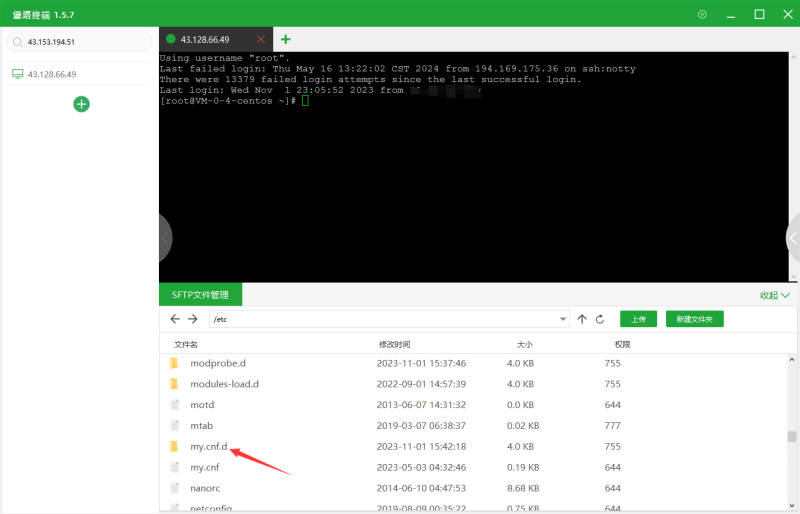Collapse the left sidebar with semicircle arrow handle
800x514 pixels.
165,237
